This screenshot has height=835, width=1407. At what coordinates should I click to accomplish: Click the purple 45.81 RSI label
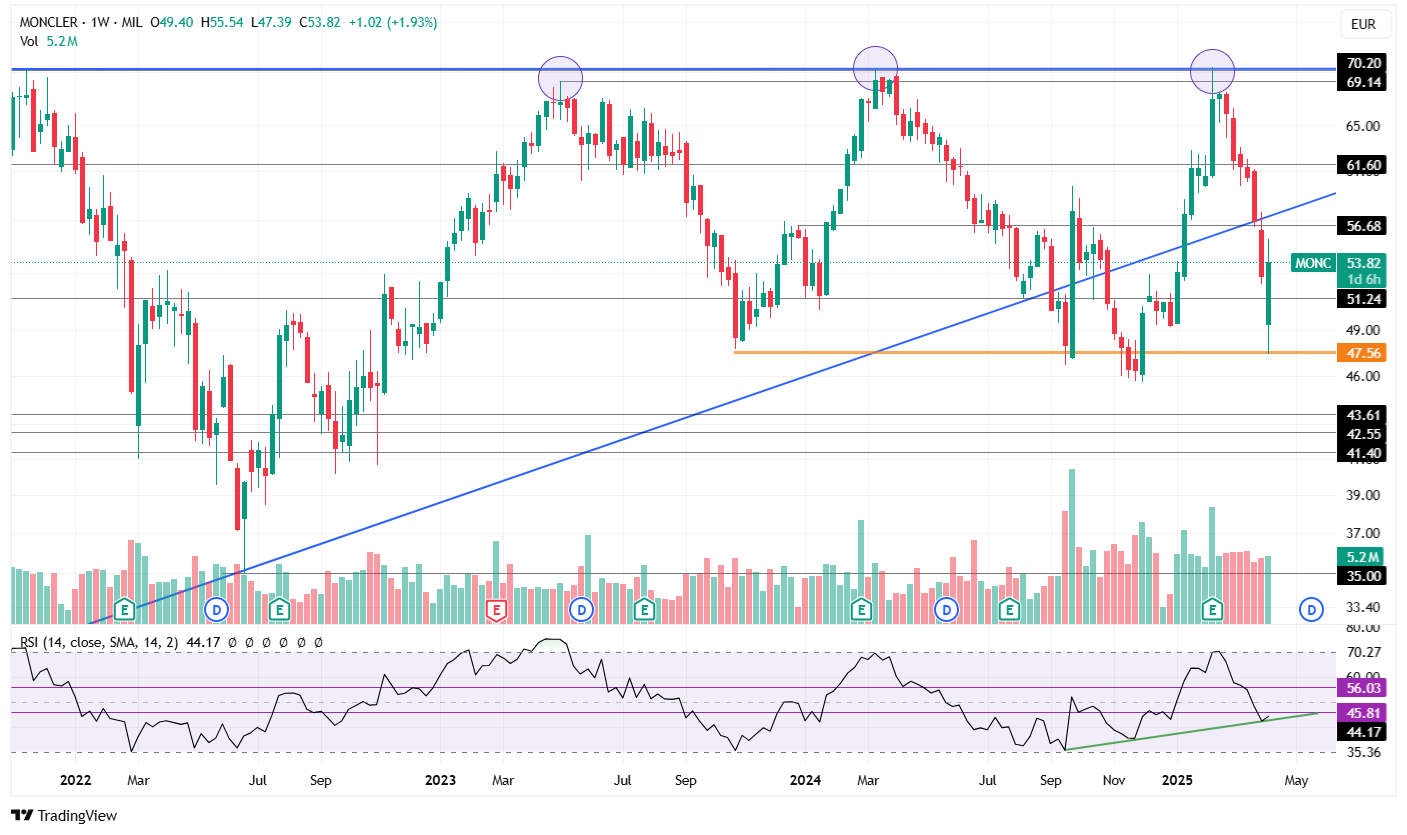pos(1363,714)
